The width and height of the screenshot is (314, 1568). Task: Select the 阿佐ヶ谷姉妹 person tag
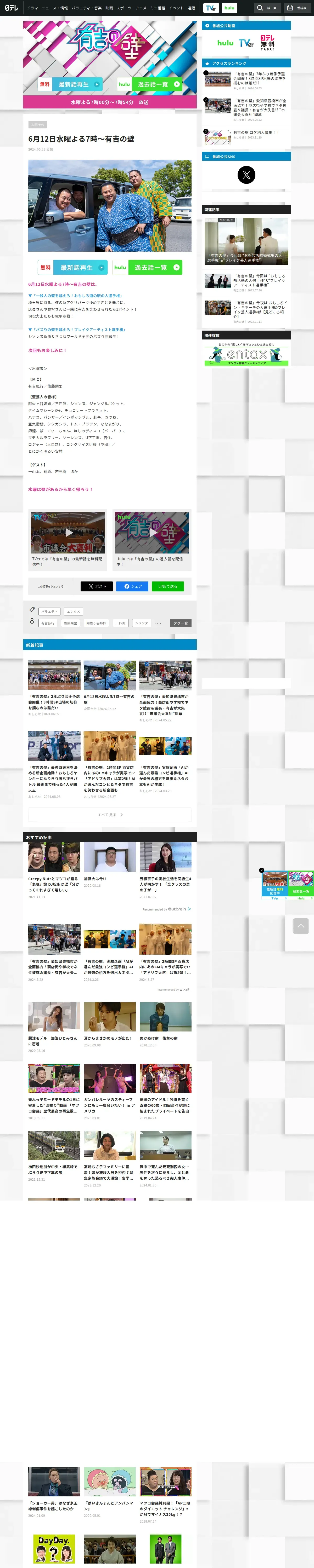[96, 623]
